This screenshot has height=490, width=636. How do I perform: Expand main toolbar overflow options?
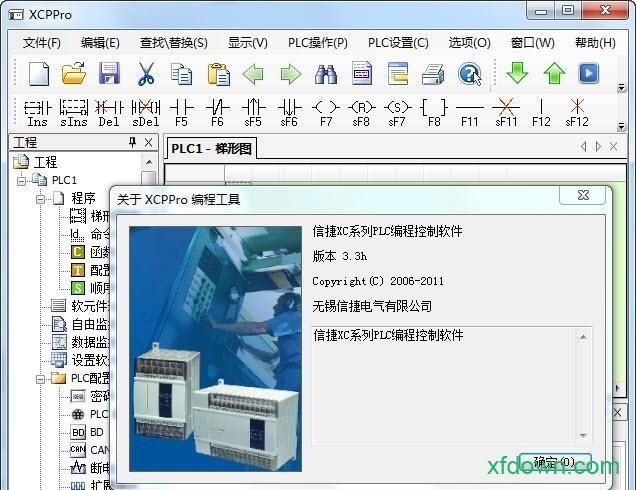[x=621, y=87]
